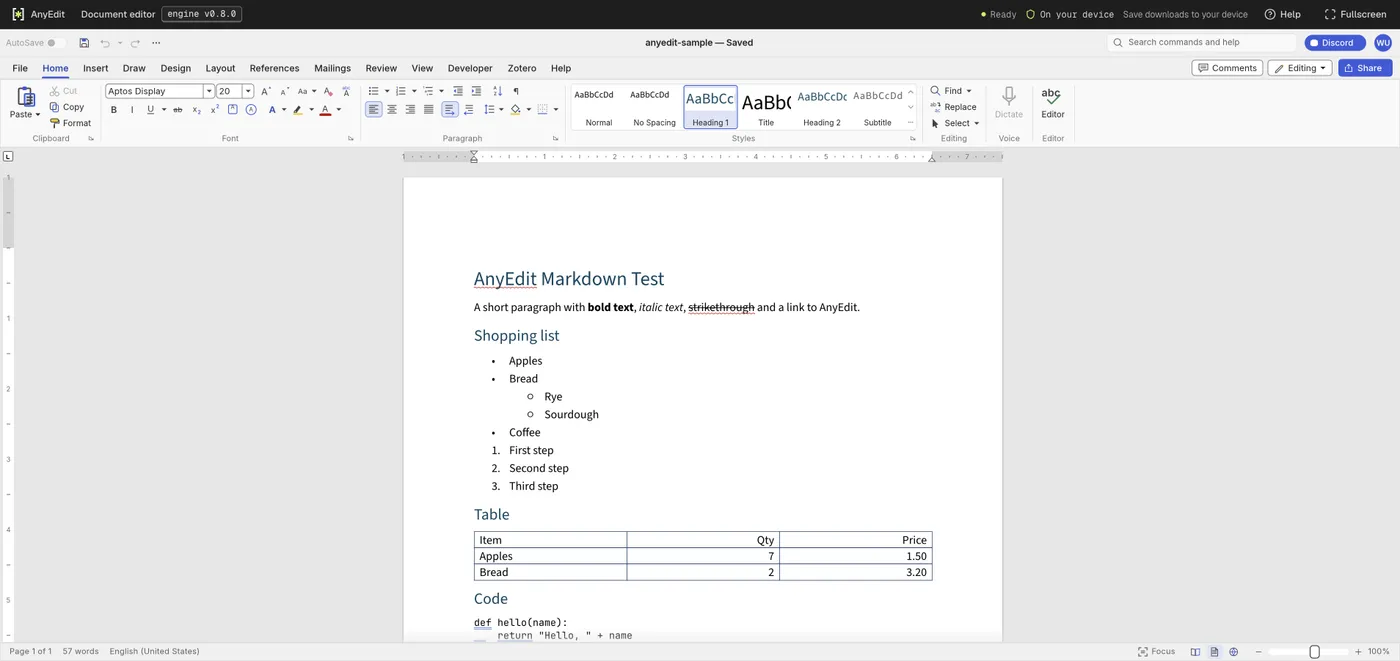Screen dimensions: 1400x661
Task: Click the Share button
Action: tap(1362, 68)
